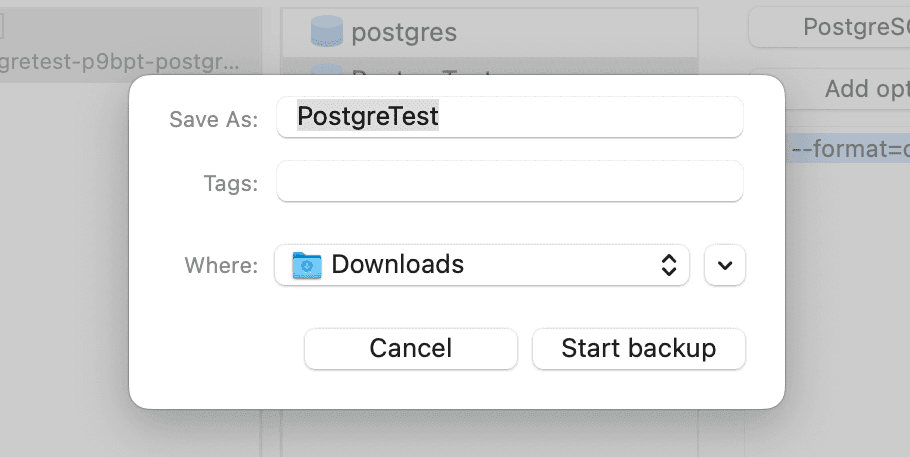Click the Save As label
The width and height of the screenshot is (910, 457).
pos(213,119)
